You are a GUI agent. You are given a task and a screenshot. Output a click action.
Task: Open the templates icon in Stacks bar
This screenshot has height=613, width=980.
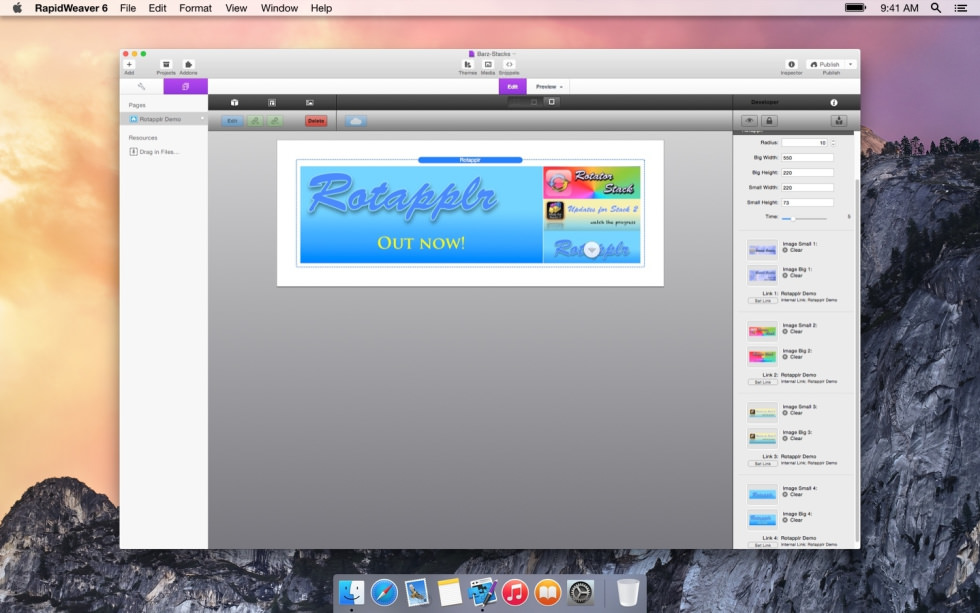point(272,102)
